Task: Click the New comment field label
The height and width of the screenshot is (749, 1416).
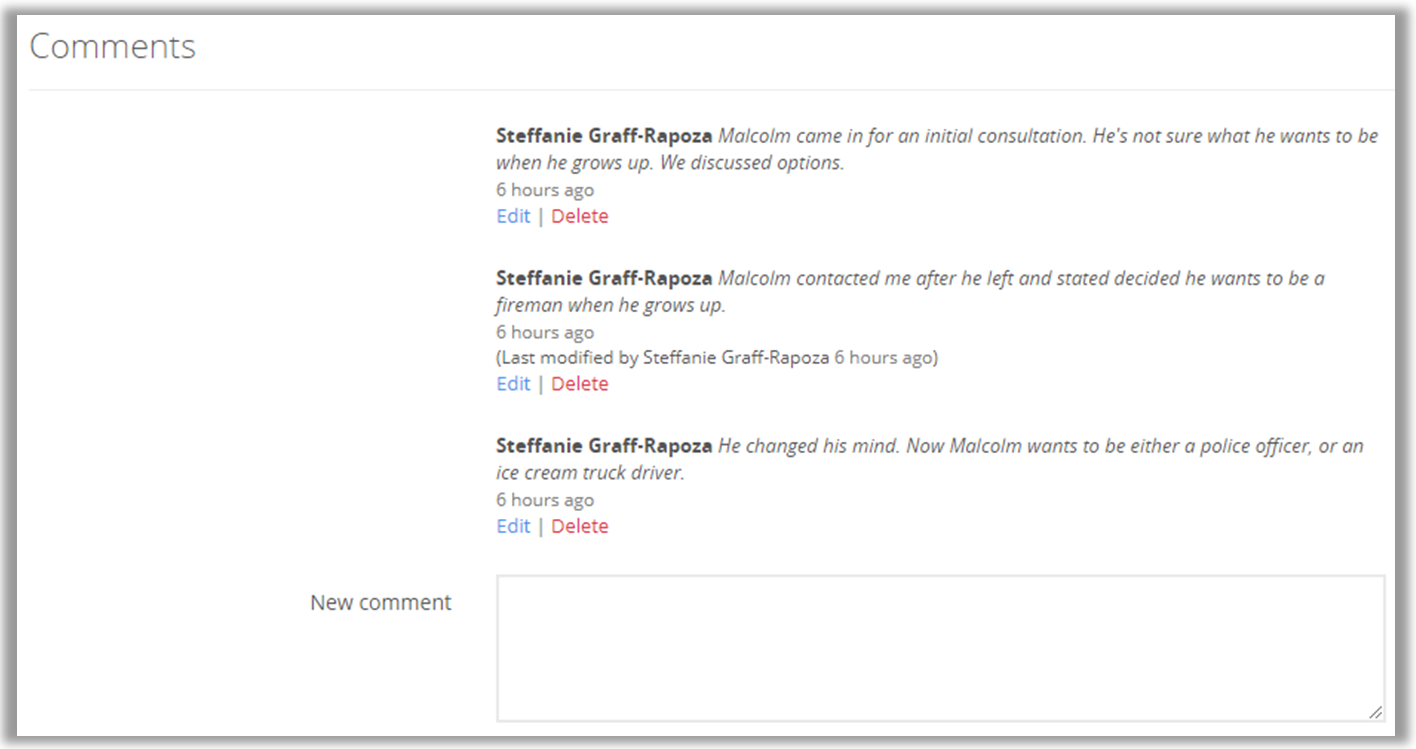Action: coord(381,602)
